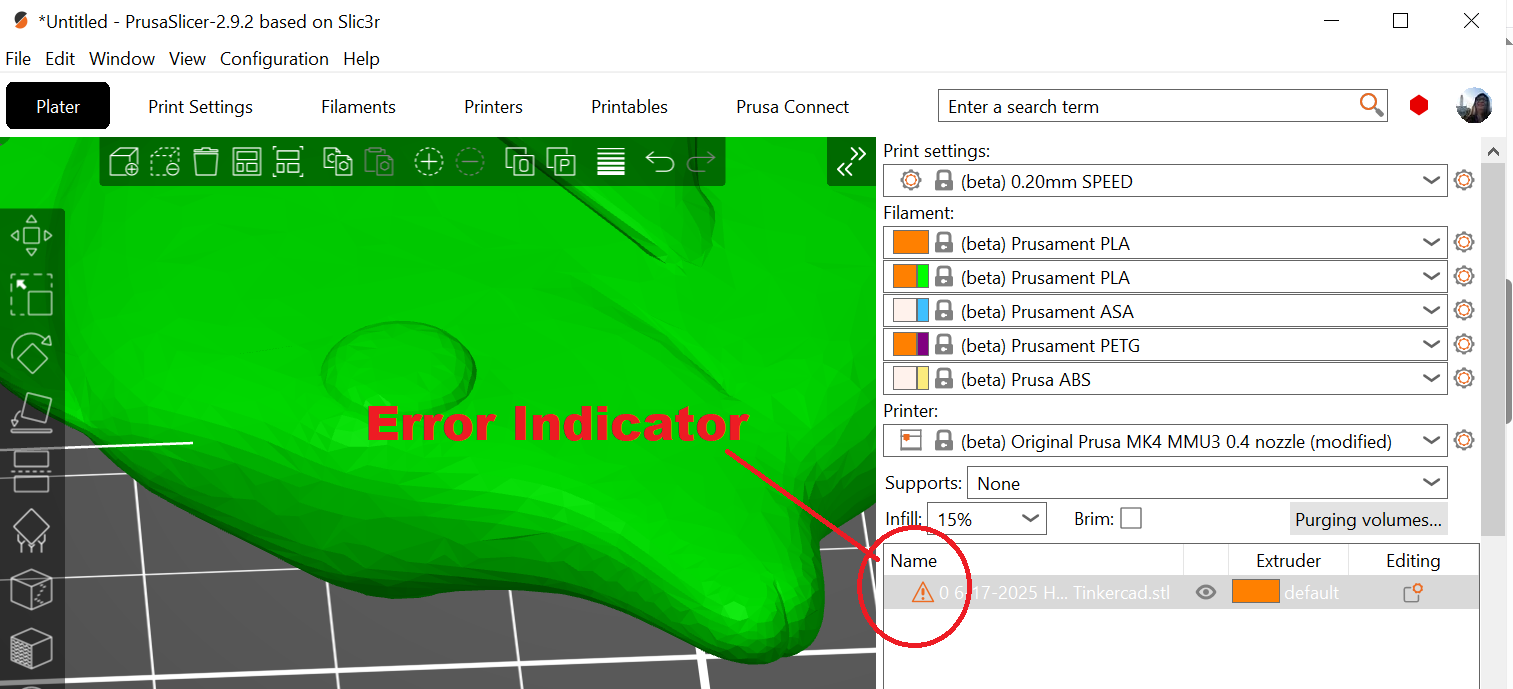Viewport: 1513px width, 689px height.
Task: Toggle the eye visibility icon for the STL object
Action: pyautogui.click(x=1206, y=592)
